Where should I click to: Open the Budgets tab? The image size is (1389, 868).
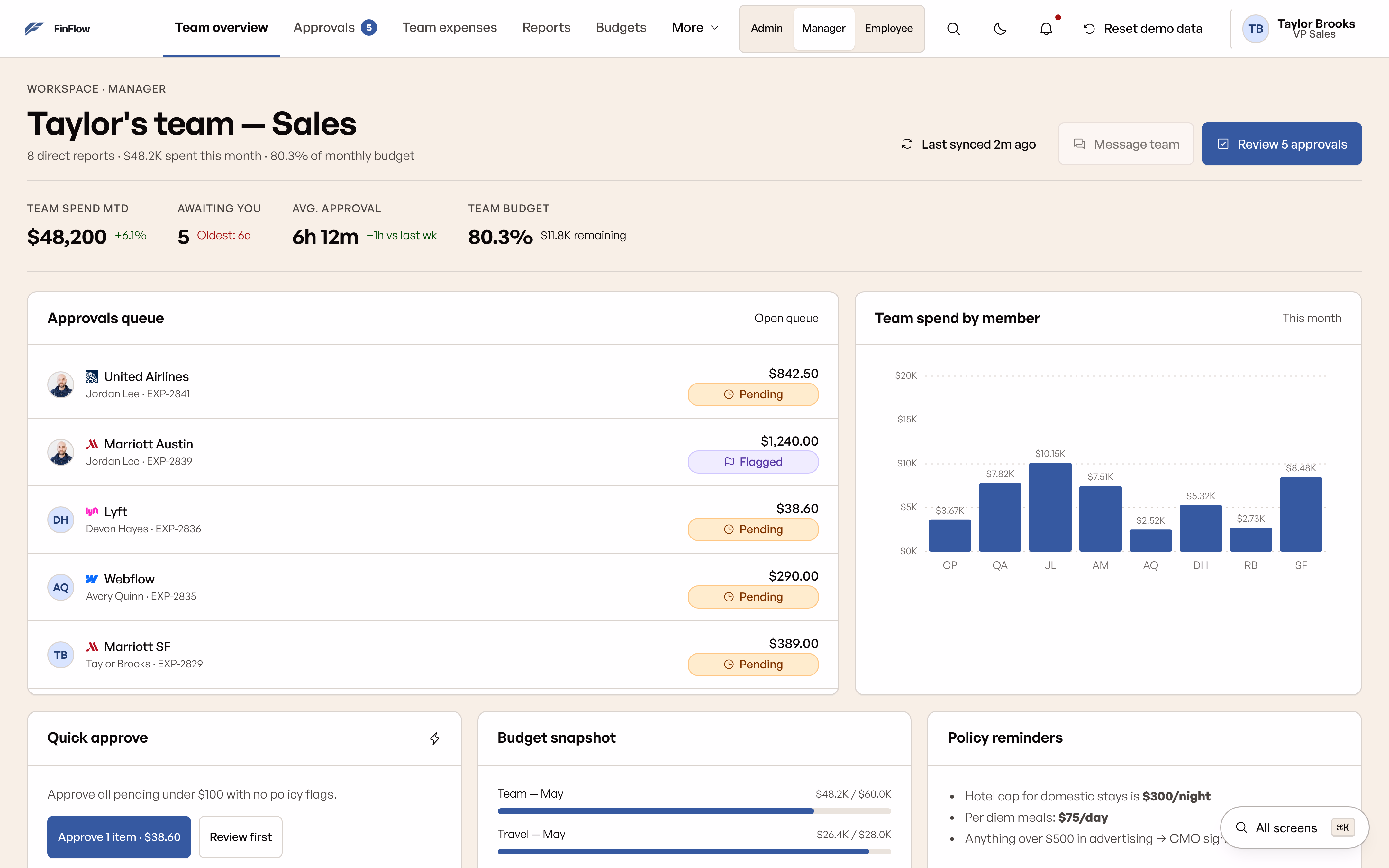pos(621,28)
